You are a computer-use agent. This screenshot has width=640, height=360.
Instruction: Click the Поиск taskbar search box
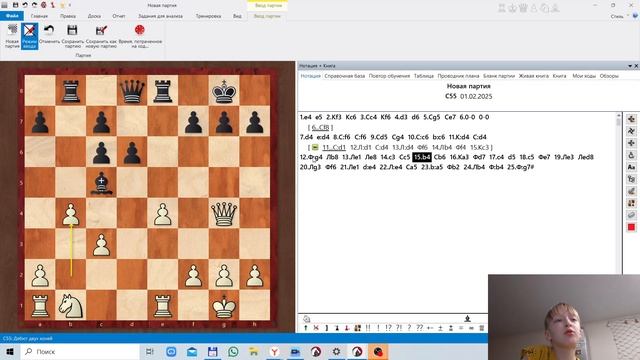(80, 351)
